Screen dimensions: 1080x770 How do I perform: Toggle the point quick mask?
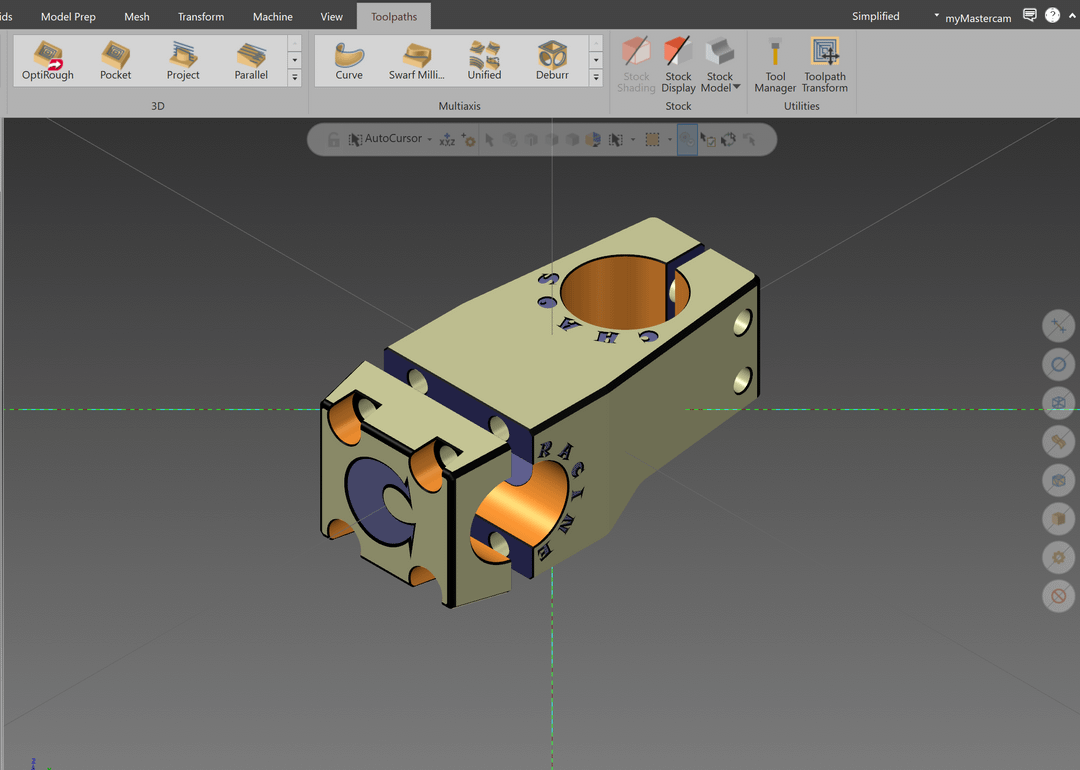click(x=1059, y=326)
